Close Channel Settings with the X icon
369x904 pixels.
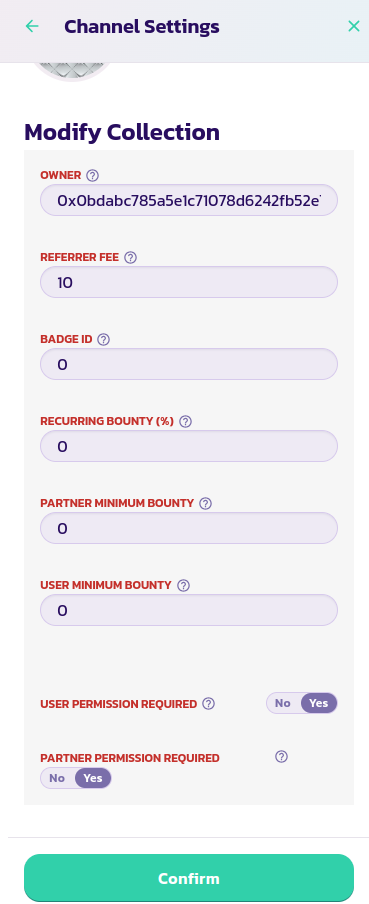coord(353,26)
